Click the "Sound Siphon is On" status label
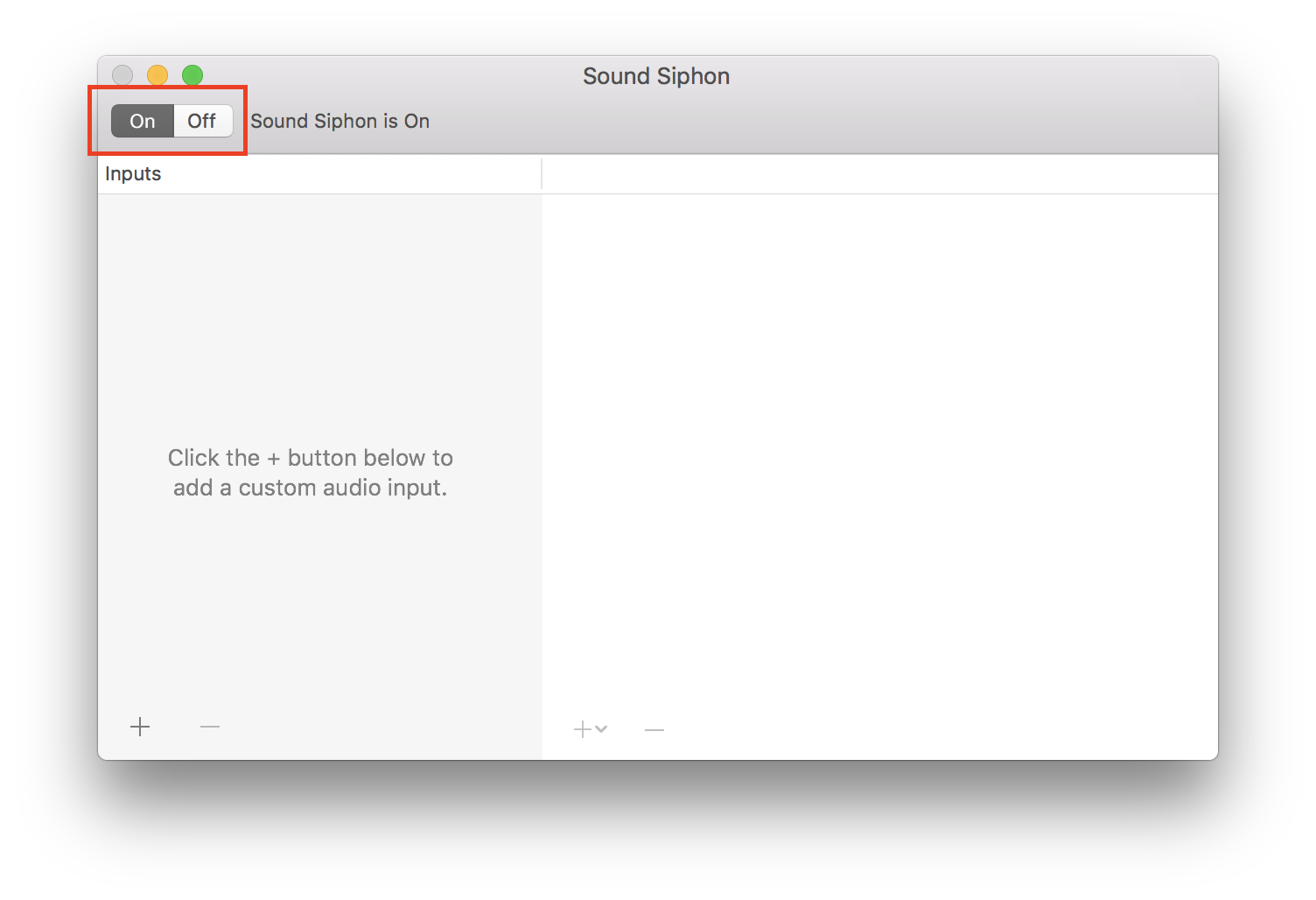The image size is (1316, 900). tap(340, 121)
